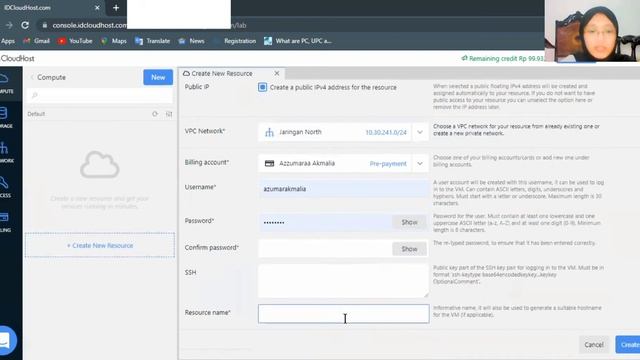Image resolution: width=640 pixels, height=360 pixels.
Task: Reload the browser page
Action: [25, 25]
